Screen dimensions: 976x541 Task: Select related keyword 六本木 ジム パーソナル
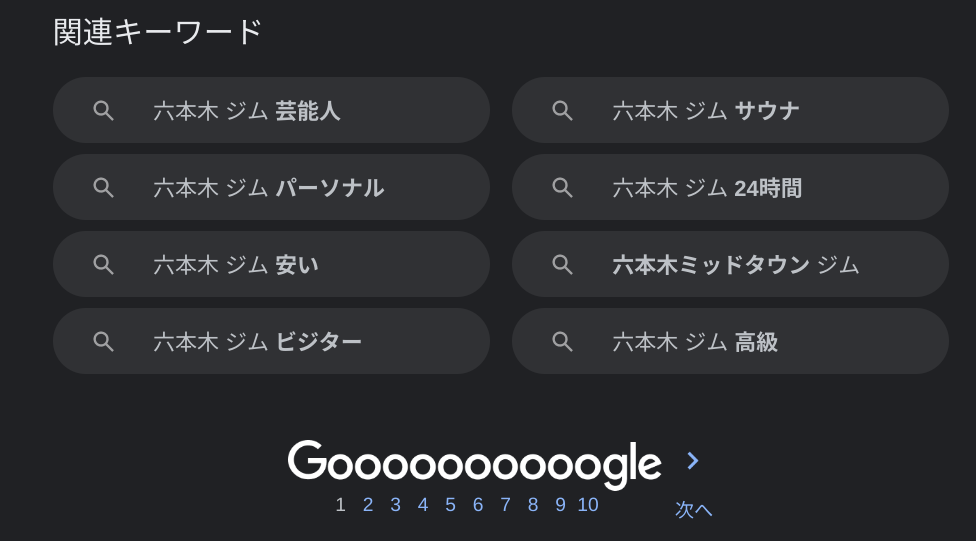tap(270, 187)
